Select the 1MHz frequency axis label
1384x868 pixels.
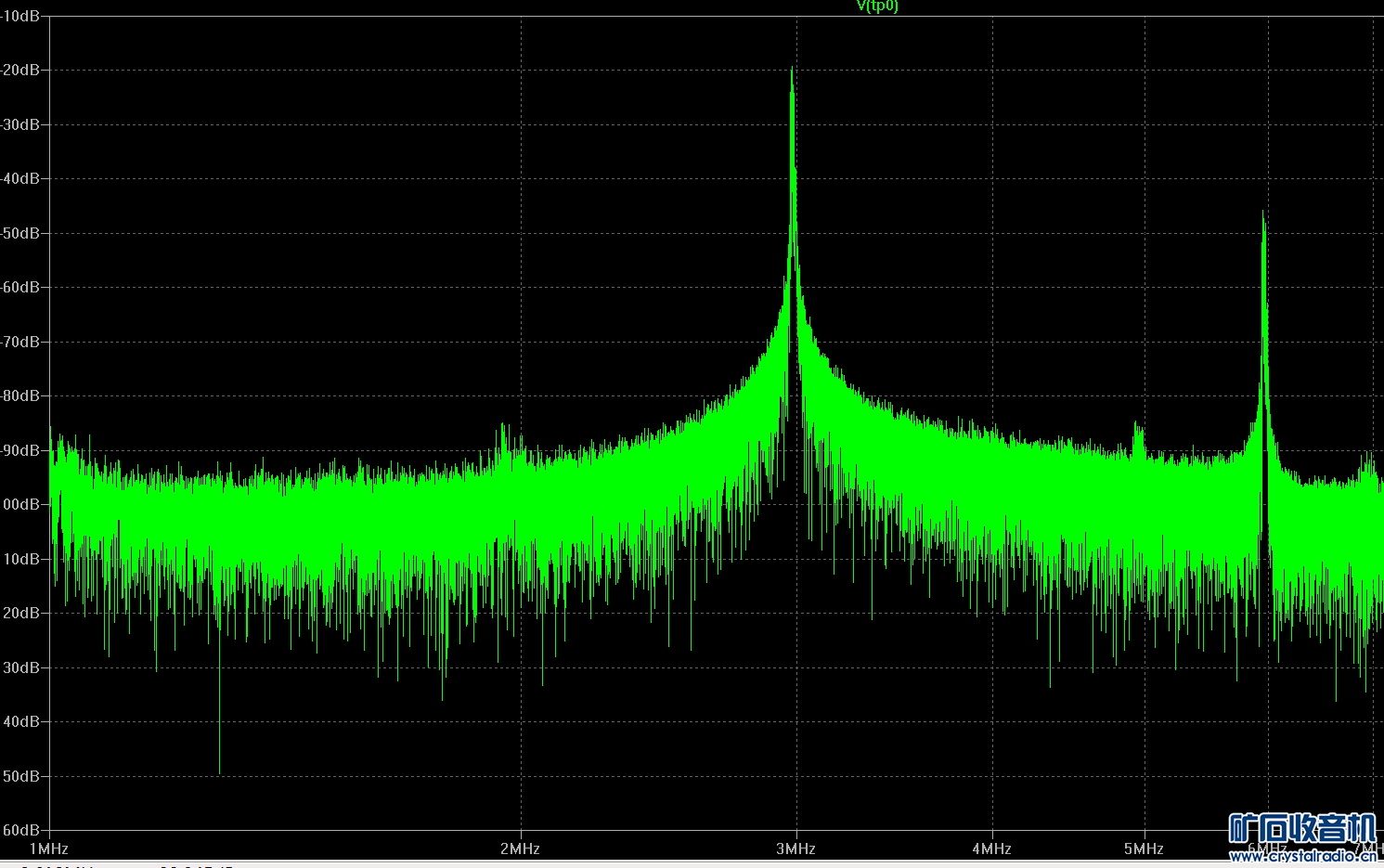(49, 849)
